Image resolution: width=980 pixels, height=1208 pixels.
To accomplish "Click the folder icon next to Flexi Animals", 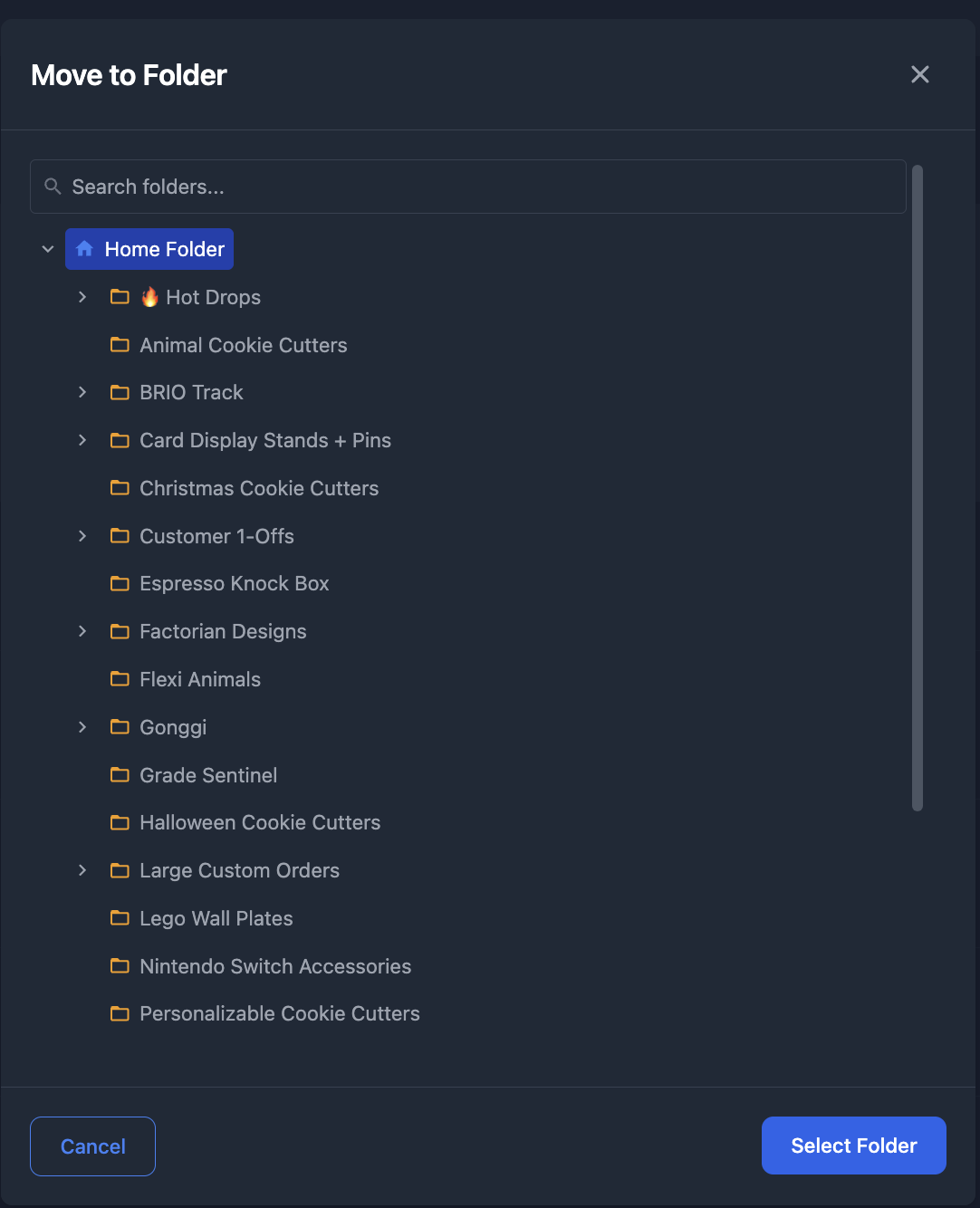I will tap(120, 679).
